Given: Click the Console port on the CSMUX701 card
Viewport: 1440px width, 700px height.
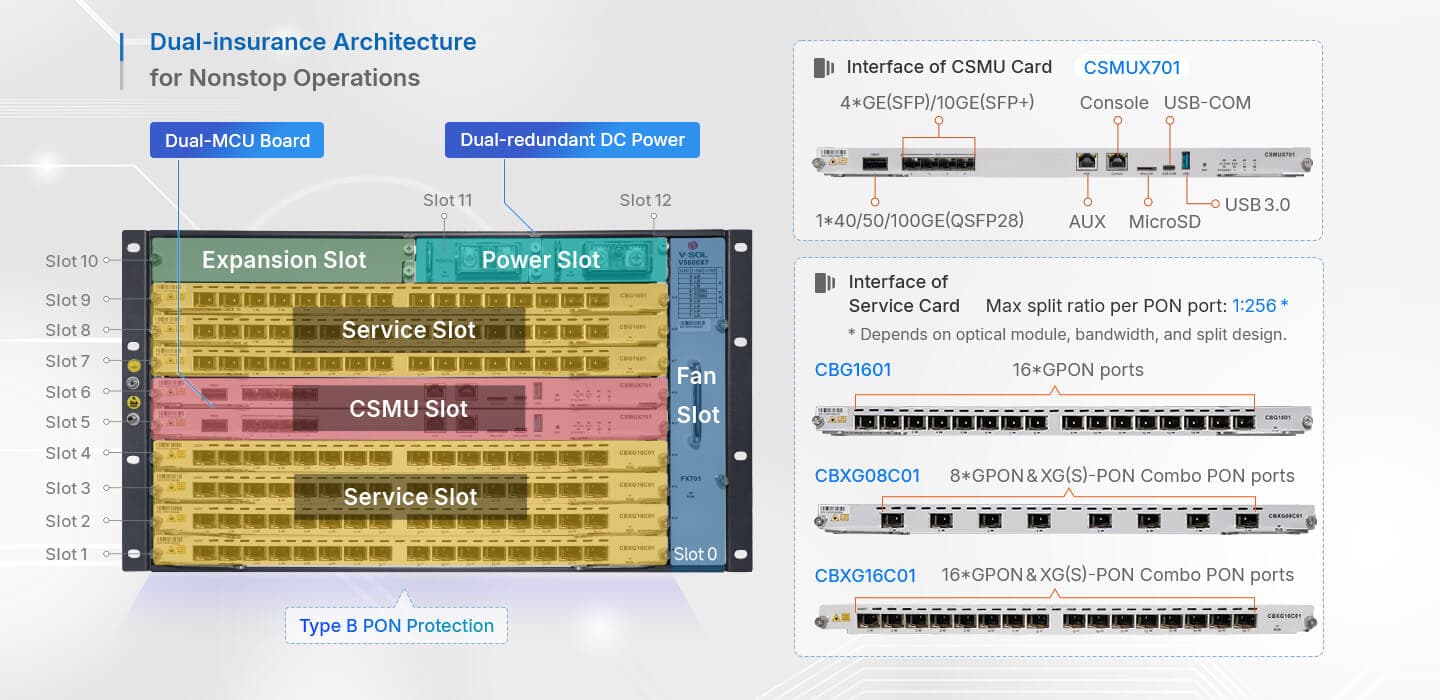Looking at the screenshot, I should point(1119,162).
